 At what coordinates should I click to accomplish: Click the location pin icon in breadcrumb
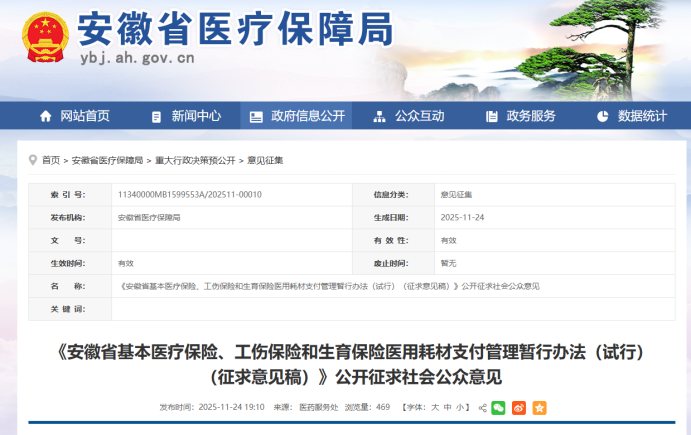(x=33, y=160)
